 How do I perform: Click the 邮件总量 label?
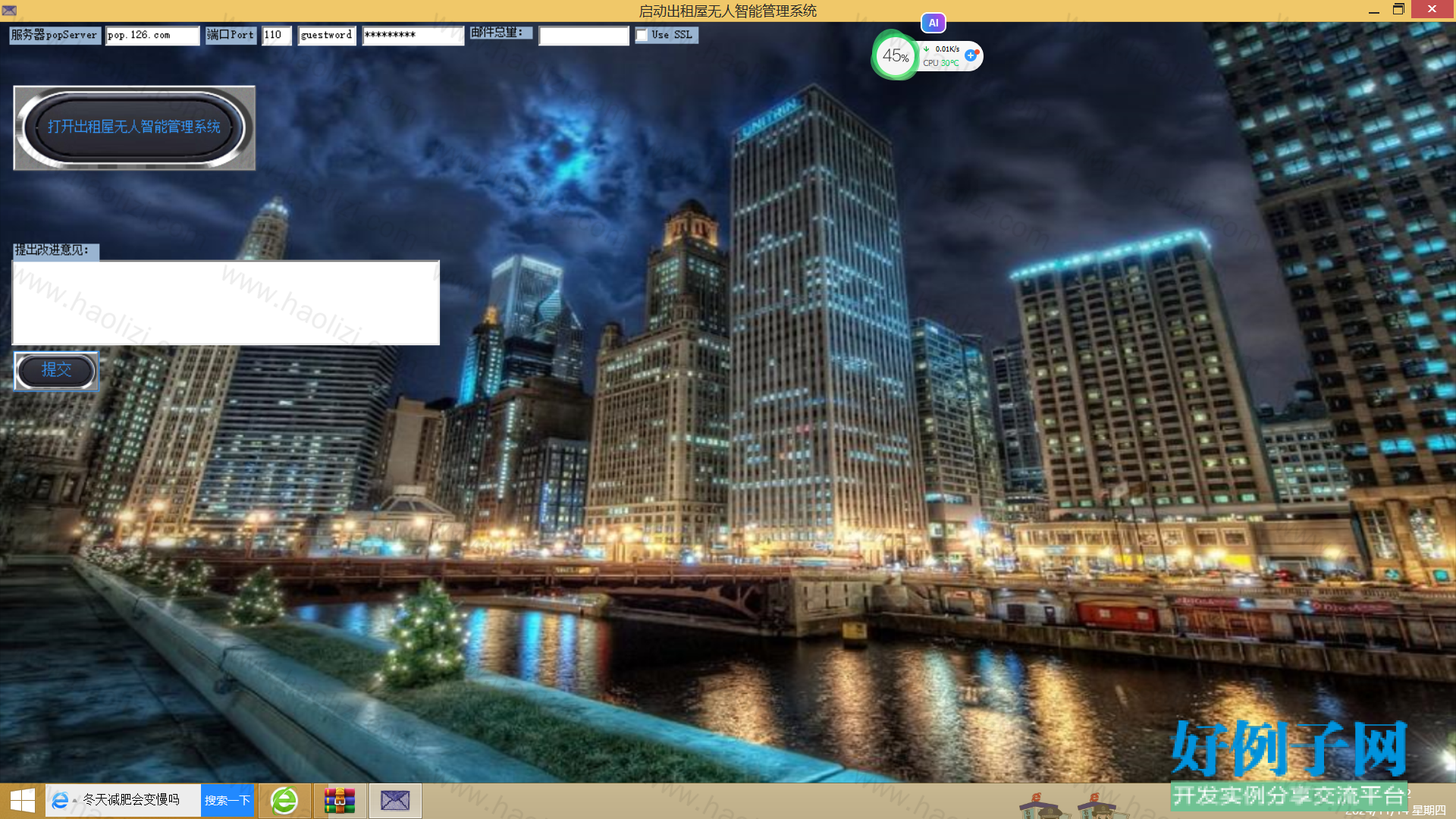click(500, 33)
